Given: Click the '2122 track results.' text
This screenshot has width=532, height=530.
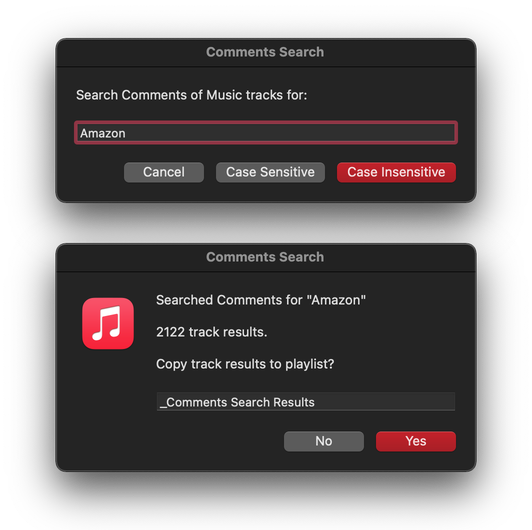Looking at the screenshot, I should (x=212, y=332).
